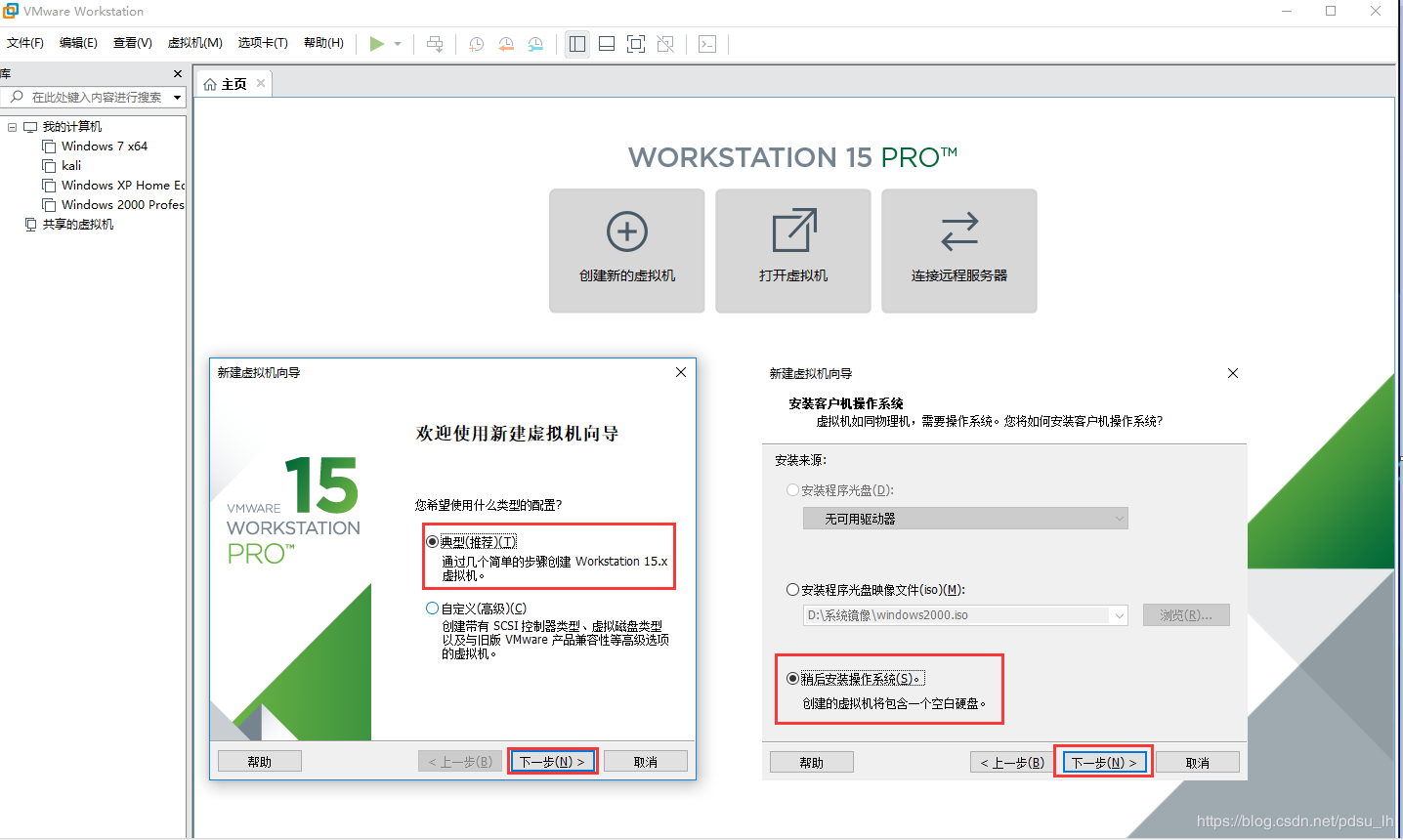Screen dimensions: 1403x840
Task: Click the VMware Workstation title bar logo
Action: (11, 11)
